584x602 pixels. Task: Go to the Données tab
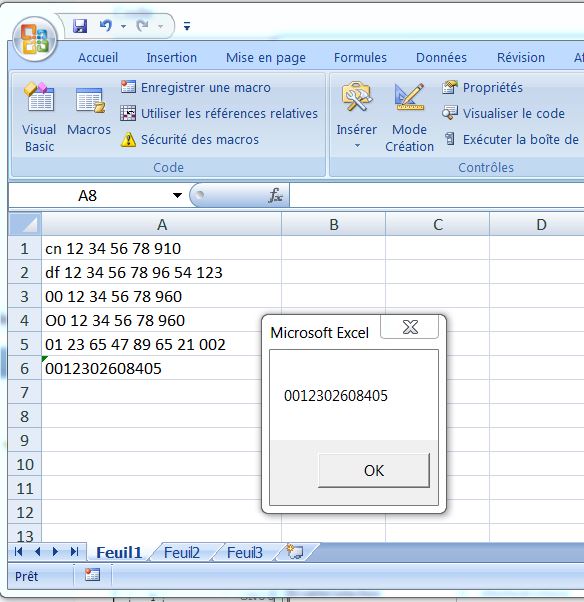click(x=441, y=58)
